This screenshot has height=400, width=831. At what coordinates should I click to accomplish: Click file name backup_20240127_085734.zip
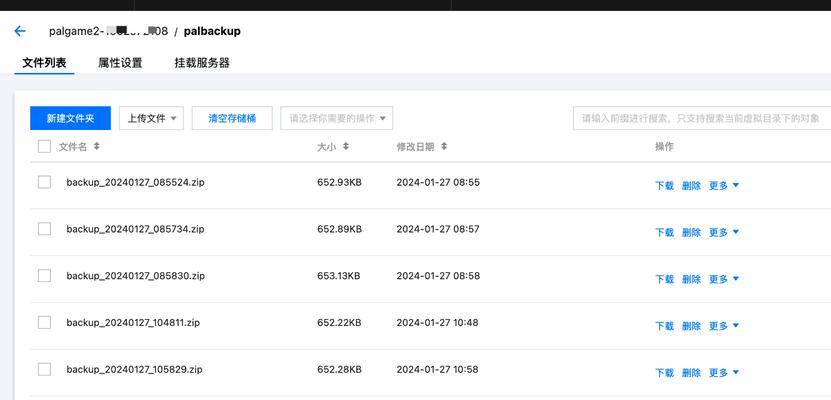[135, 229]
